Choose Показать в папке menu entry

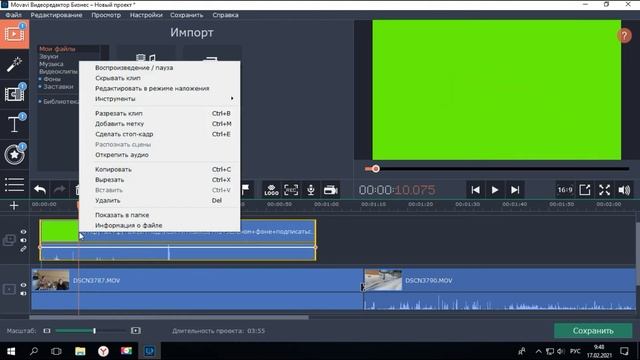pos(159,215)
